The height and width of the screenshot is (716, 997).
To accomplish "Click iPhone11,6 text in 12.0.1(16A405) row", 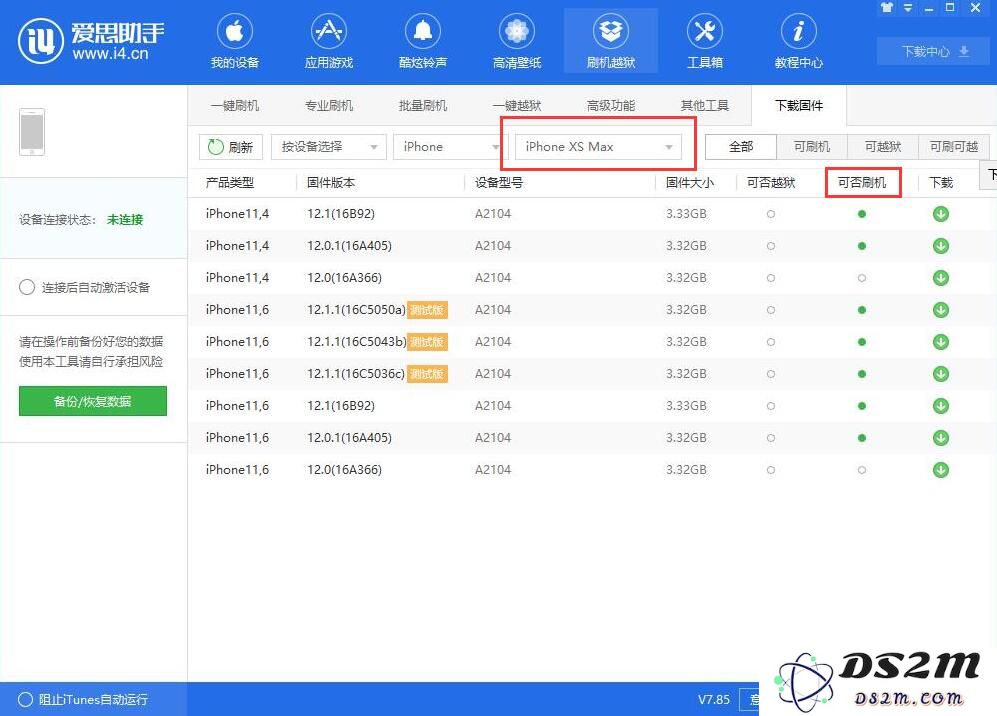I will point(237,437).
